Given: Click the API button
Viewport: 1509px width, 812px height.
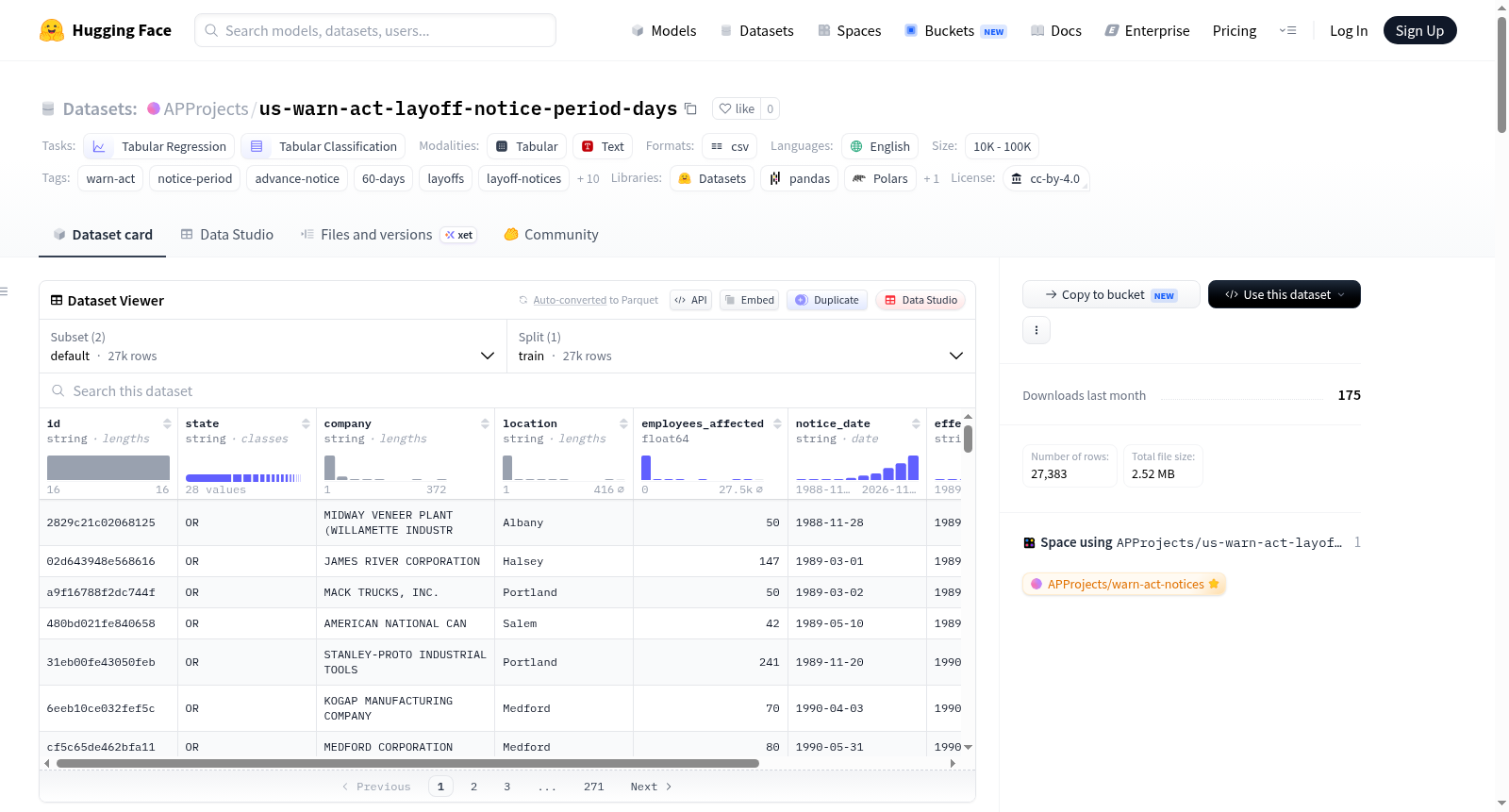Looking at the screenshot, I should 690,300.
